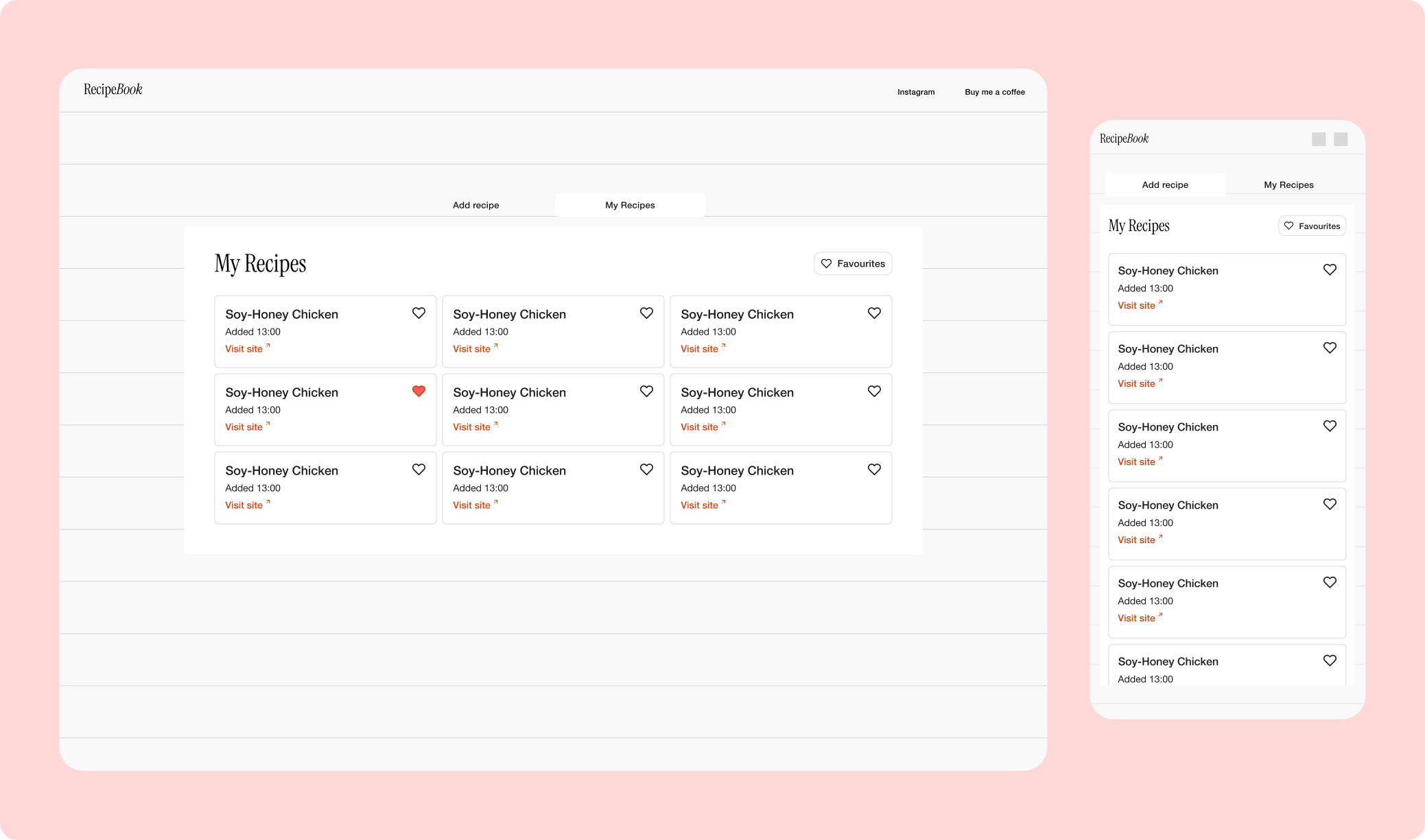Screen dimensions: 1425x840
Task: Open Visit site on the top-right desktop card
Action: 703,348
